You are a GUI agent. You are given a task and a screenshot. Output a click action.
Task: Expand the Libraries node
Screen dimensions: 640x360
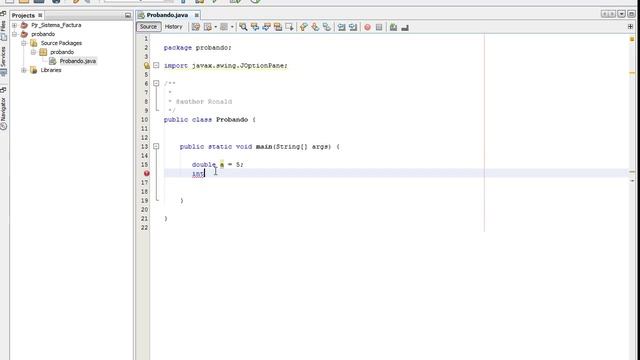pos(24,70)
